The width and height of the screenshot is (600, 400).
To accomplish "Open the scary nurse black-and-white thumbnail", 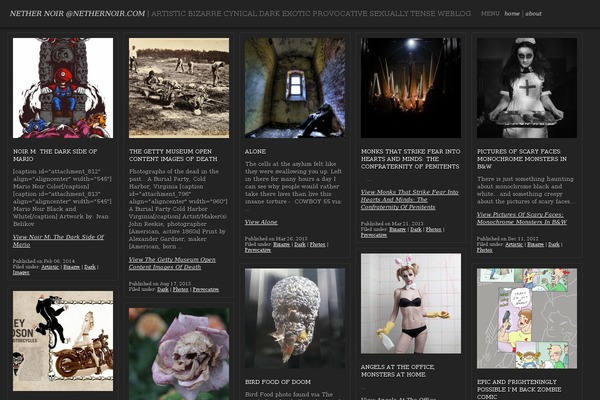I will 527,88.
